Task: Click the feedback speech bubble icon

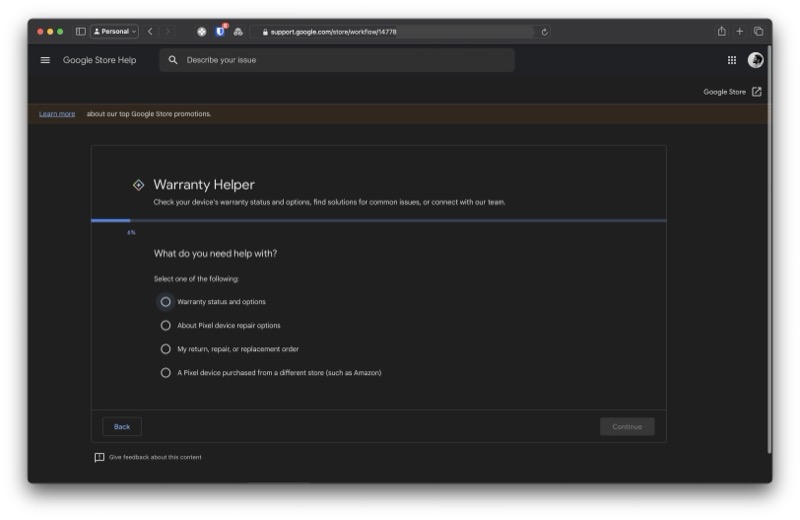Action: [x=99, y=457]
